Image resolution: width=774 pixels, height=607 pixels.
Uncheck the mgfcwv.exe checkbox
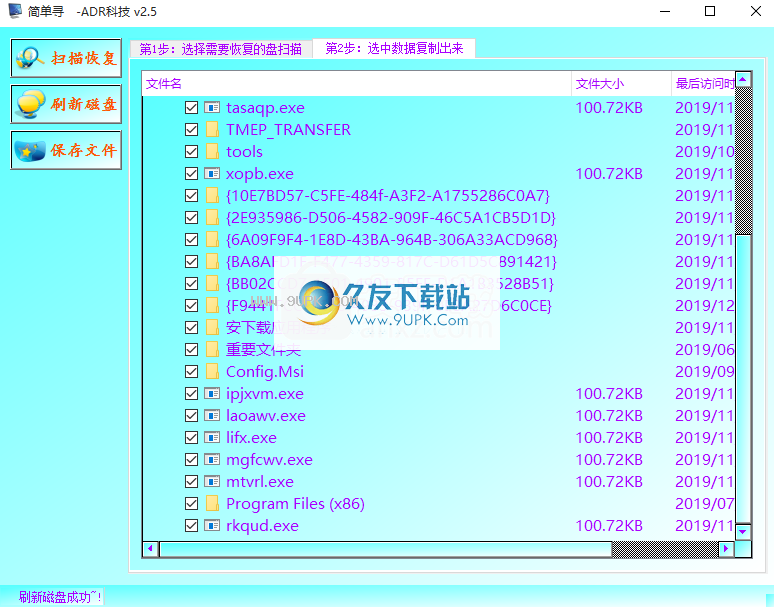[x=192, y=459]
